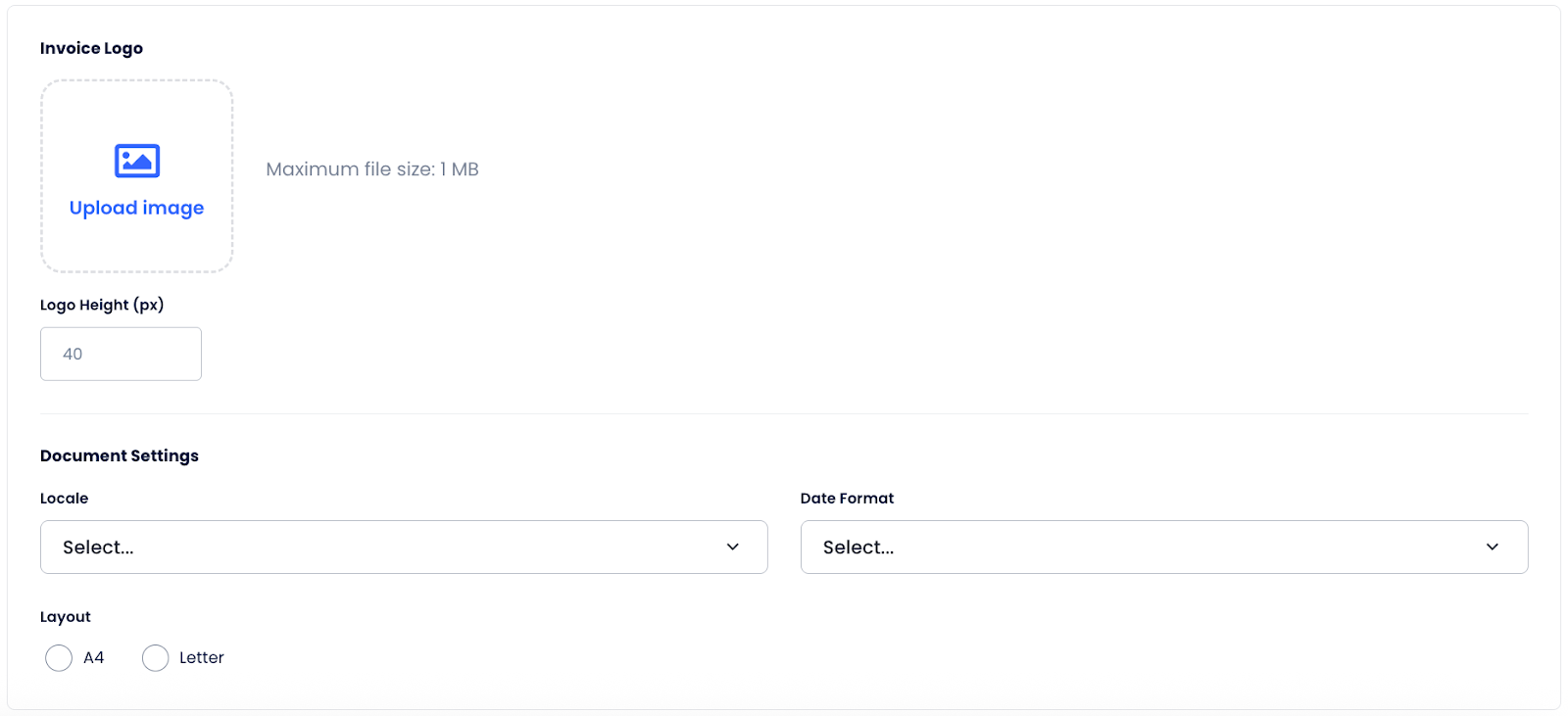Focus the Logo Height input field
This screenshot has height=716, width=1568.
click(121, 354)
